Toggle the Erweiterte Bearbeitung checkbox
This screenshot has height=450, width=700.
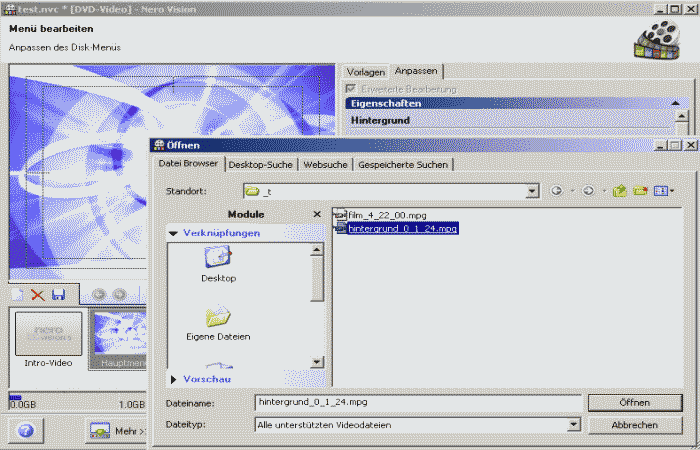(x=352, y=89)
